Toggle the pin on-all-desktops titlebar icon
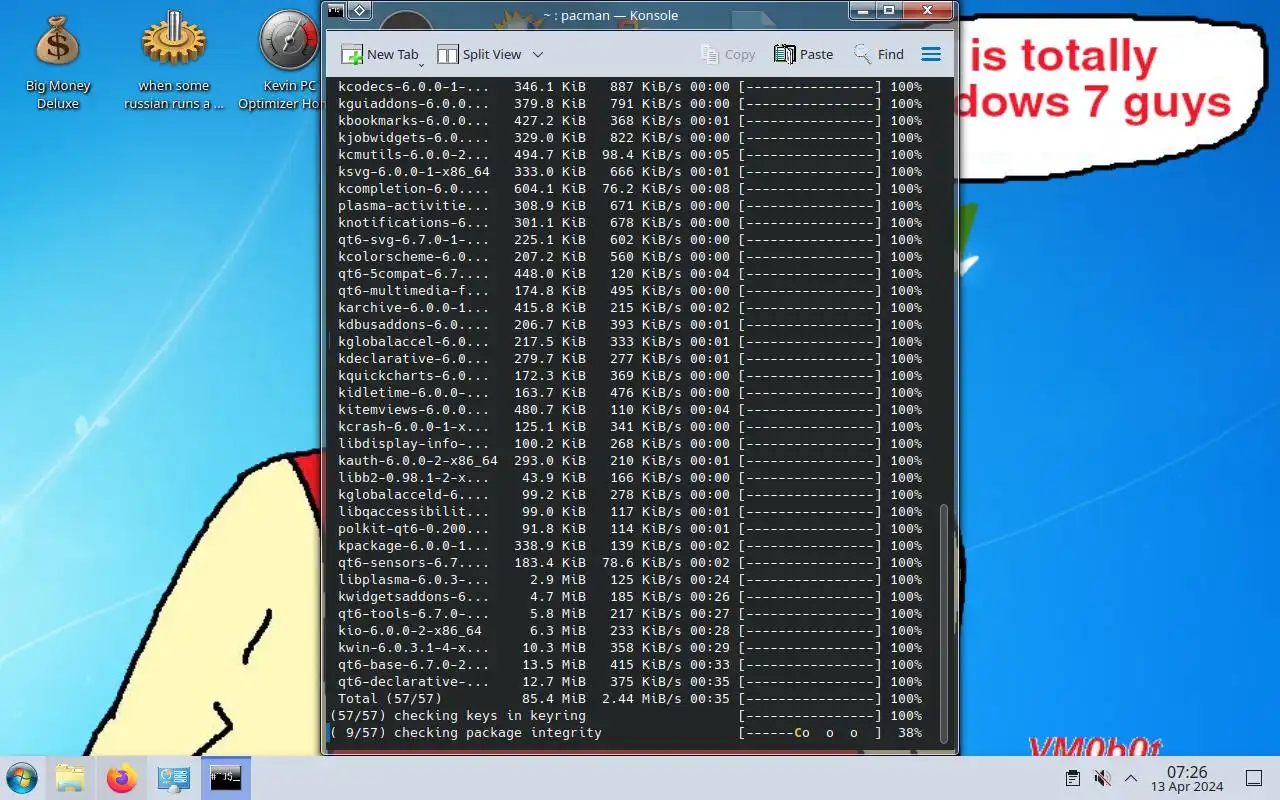Image resolution: width=1280 pixels, height=800 pixels. coord(360,11)
